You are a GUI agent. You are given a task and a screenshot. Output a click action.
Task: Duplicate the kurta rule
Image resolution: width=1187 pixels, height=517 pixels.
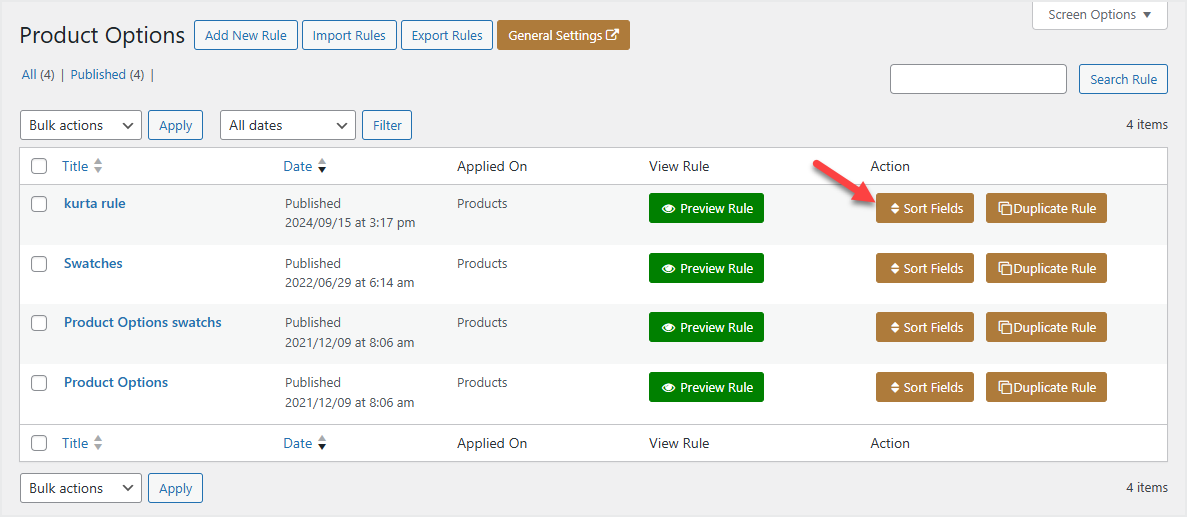coord(1046,209)
